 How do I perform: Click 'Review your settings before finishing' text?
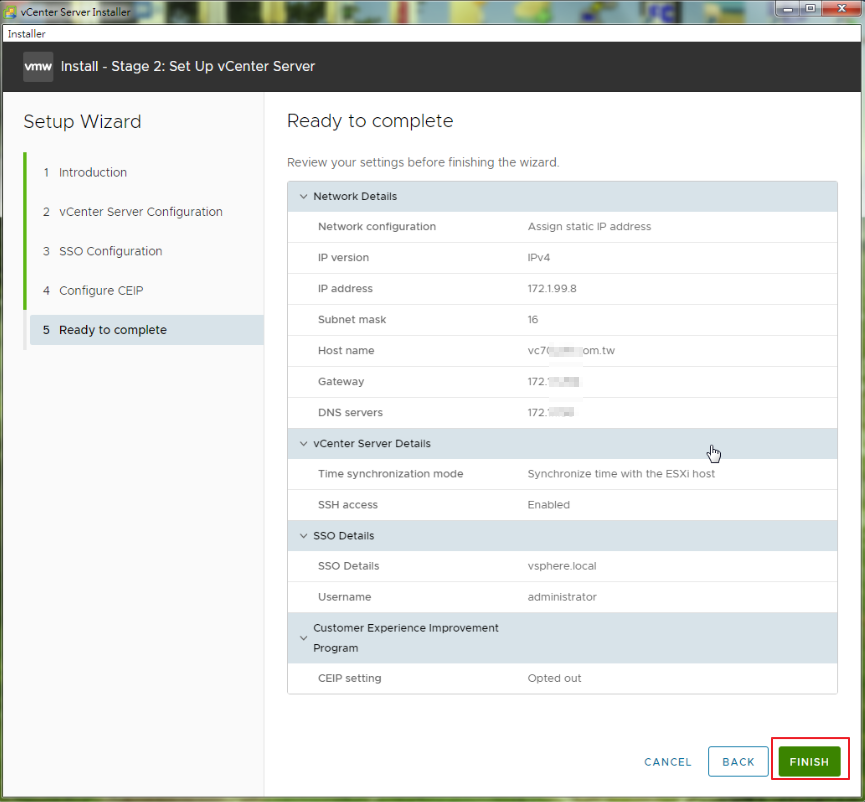pyautogui.click(x=423, y=163)
